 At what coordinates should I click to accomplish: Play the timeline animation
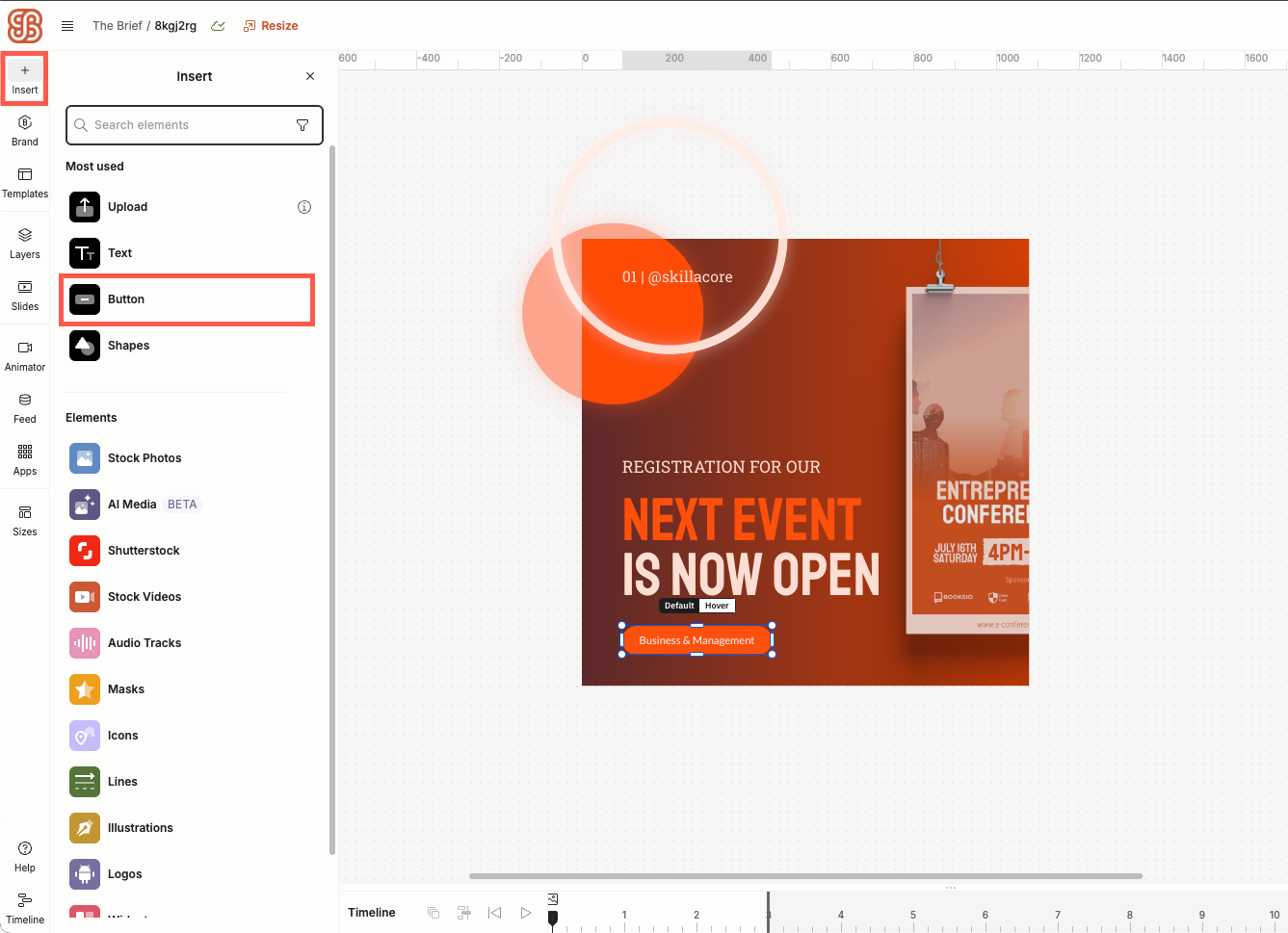[526, 913]
